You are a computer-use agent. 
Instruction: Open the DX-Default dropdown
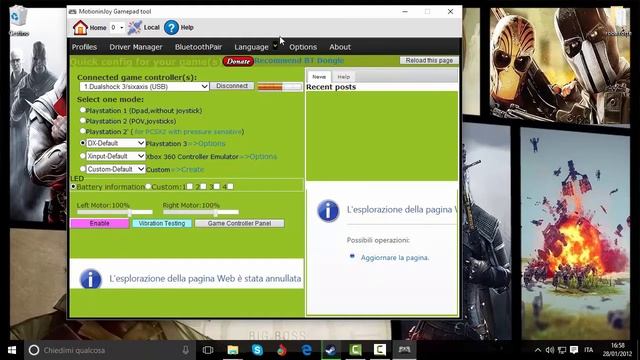(116, 143)
